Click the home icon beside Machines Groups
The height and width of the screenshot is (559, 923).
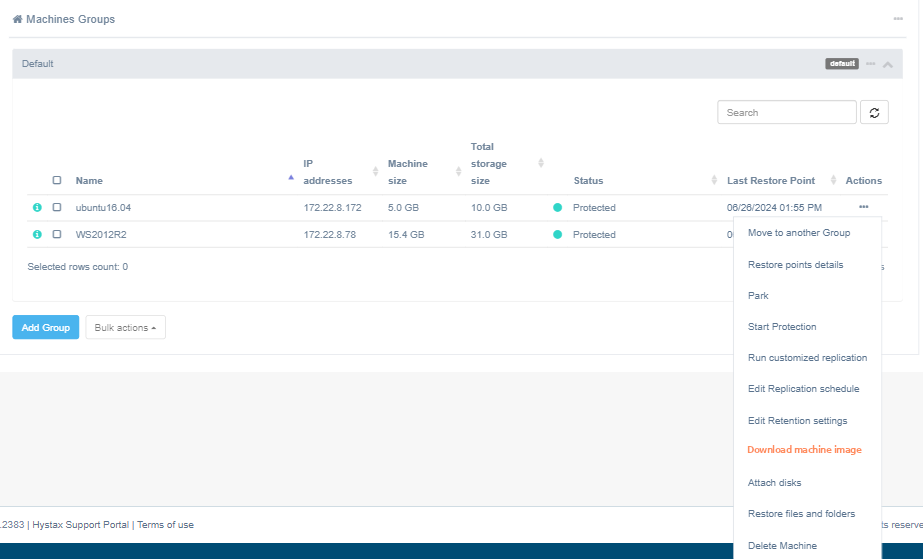17,19
